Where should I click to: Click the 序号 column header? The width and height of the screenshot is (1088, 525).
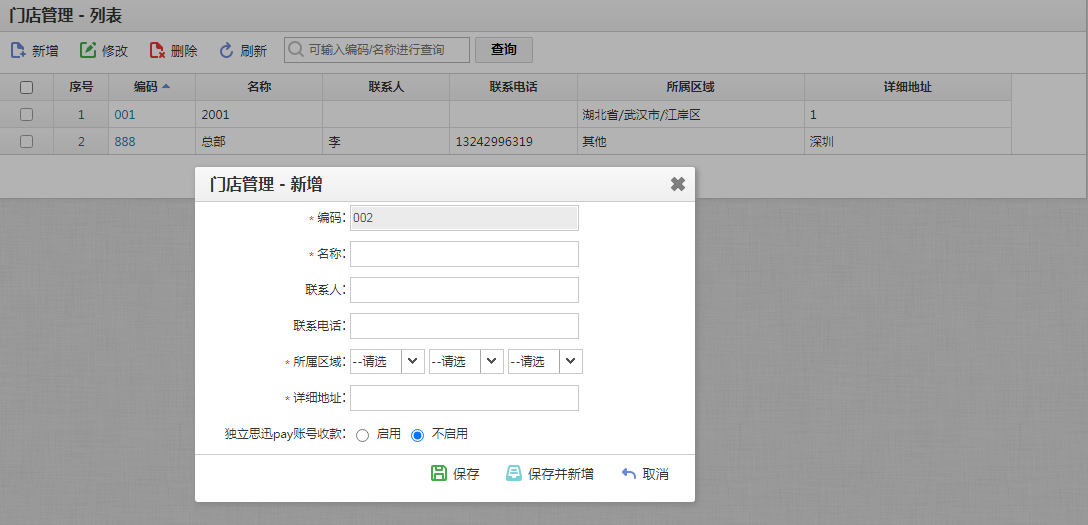80,87
